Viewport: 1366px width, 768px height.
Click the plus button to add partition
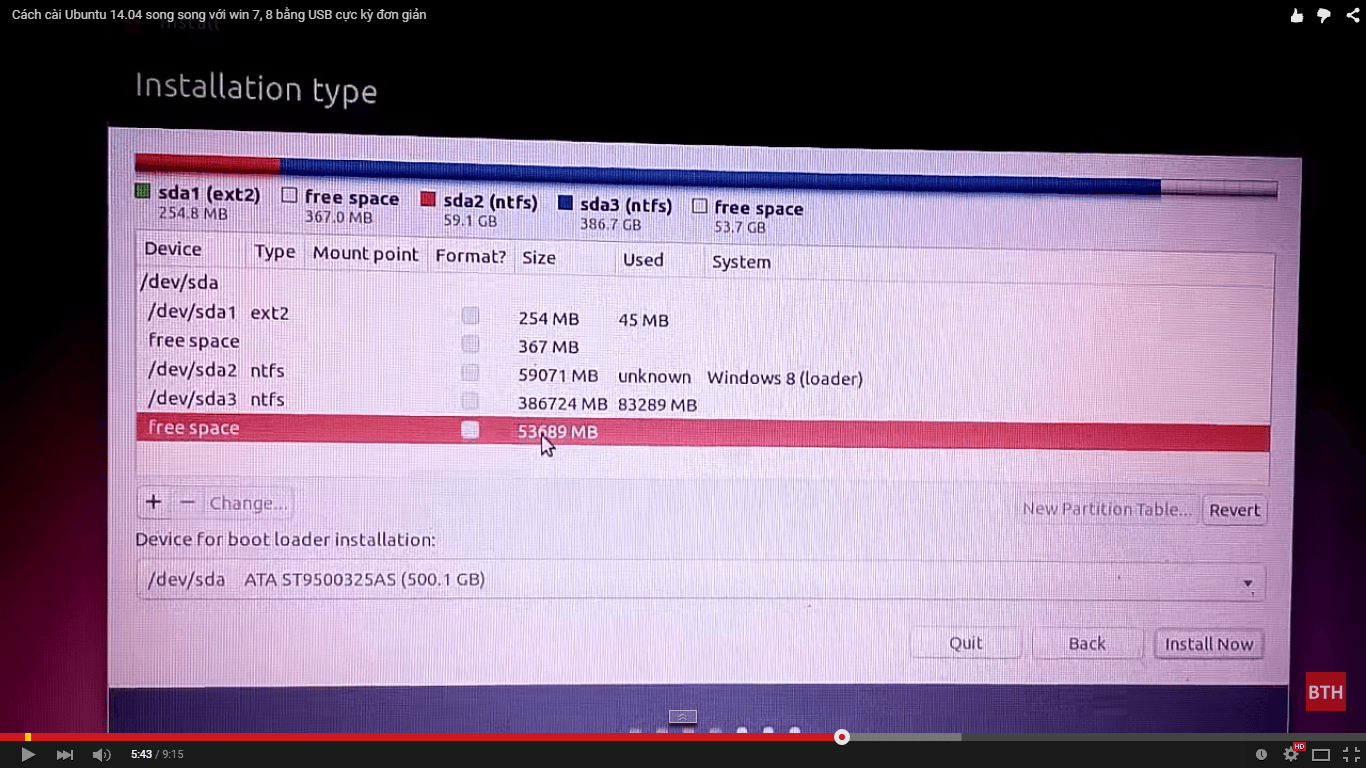tap(153, 502)
